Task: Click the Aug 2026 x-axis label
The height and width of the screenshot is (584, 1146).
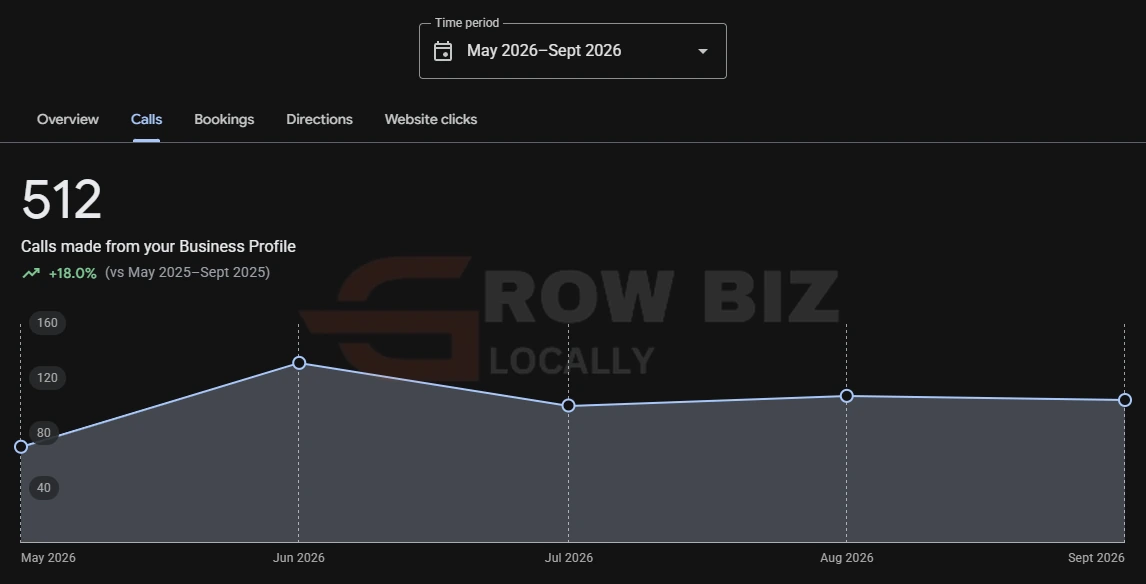Action: click(x=846, y=558)
